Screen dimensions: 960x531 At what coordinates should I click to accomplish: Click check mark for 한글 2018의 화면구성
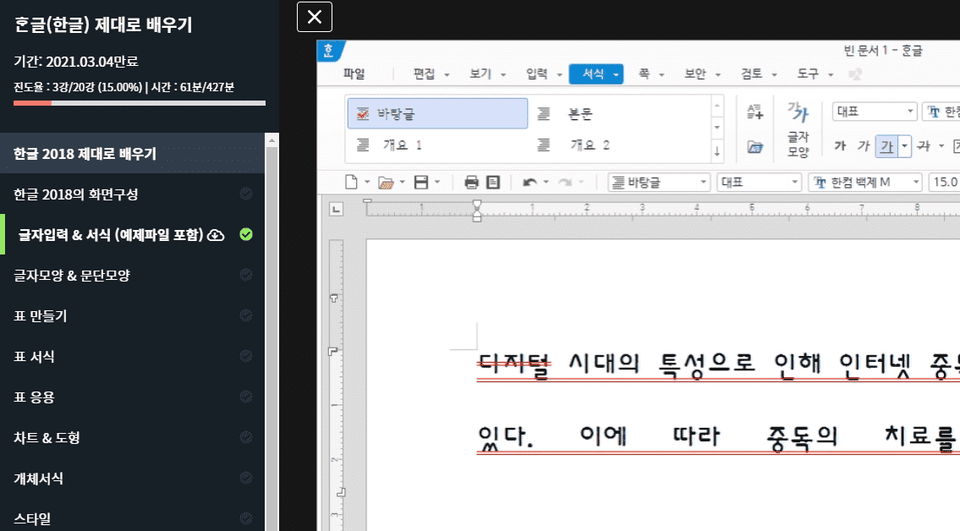[x=246, y=194]
